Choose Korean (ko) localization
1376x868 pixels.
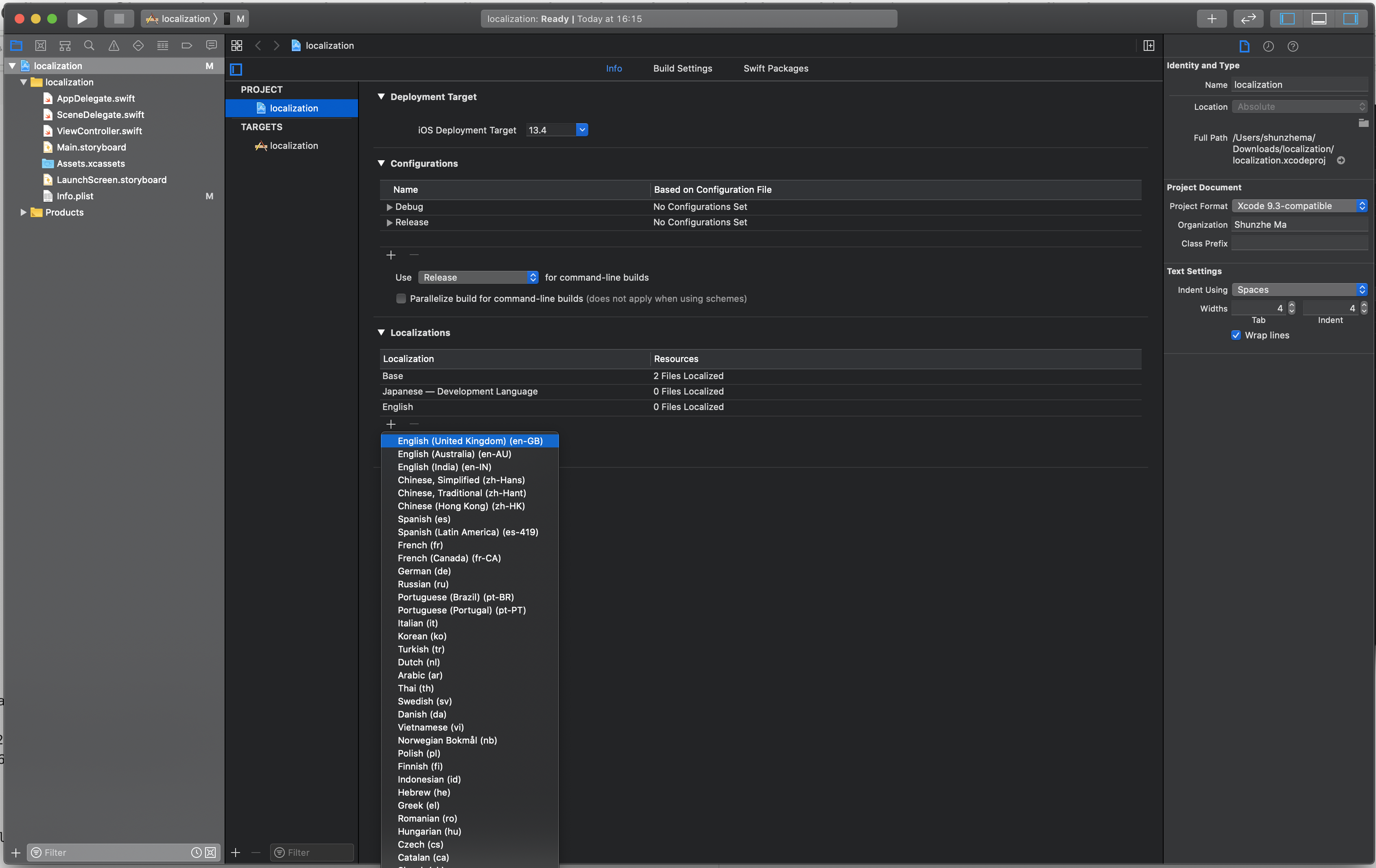coord(470,636)
